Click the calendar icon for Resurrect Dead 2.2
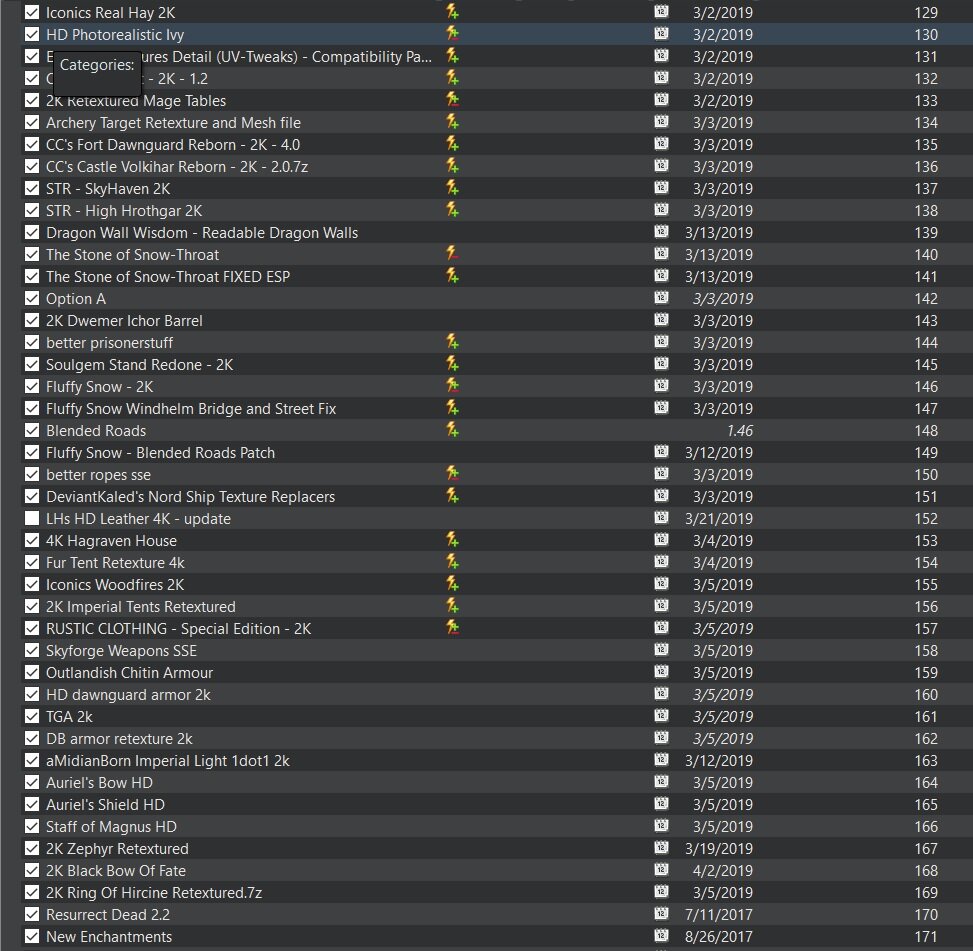This screenshot has height=951, width=973. tap(660, 914)
